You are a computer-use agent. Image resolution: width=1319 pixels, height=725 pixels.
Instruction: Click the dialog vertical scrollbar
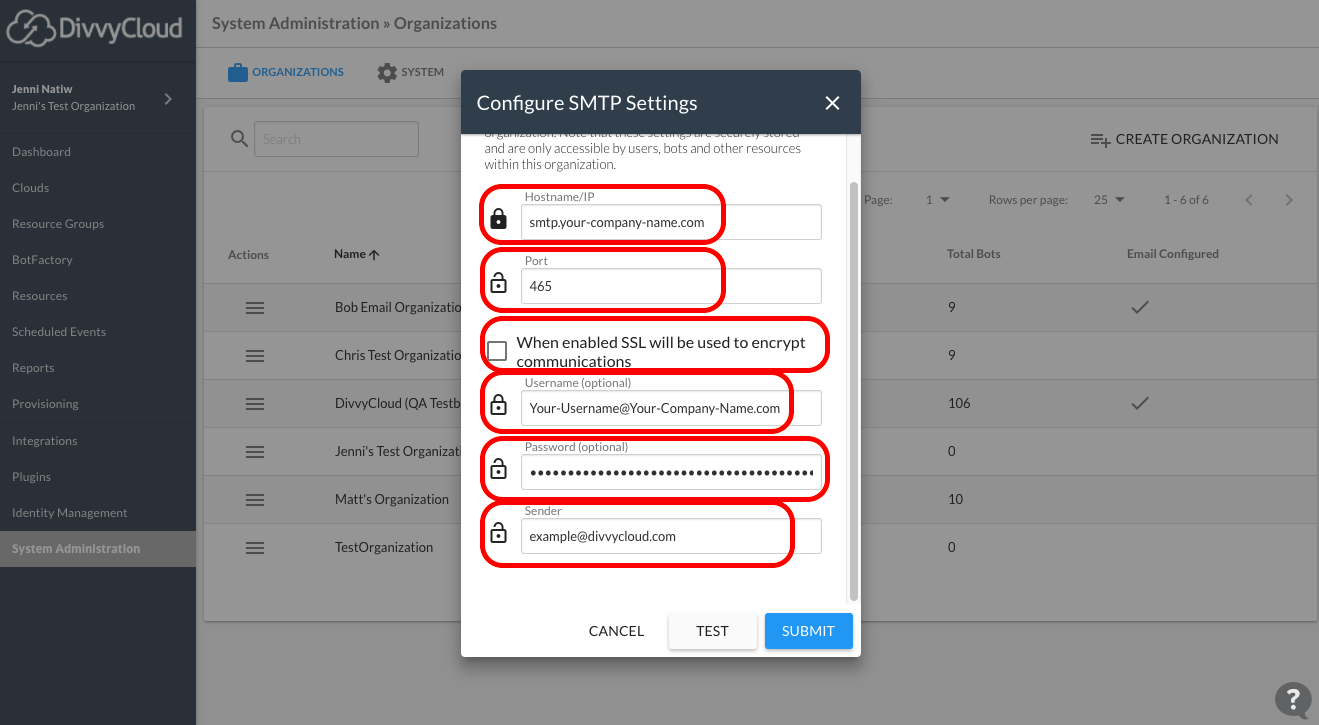point(853,390)
